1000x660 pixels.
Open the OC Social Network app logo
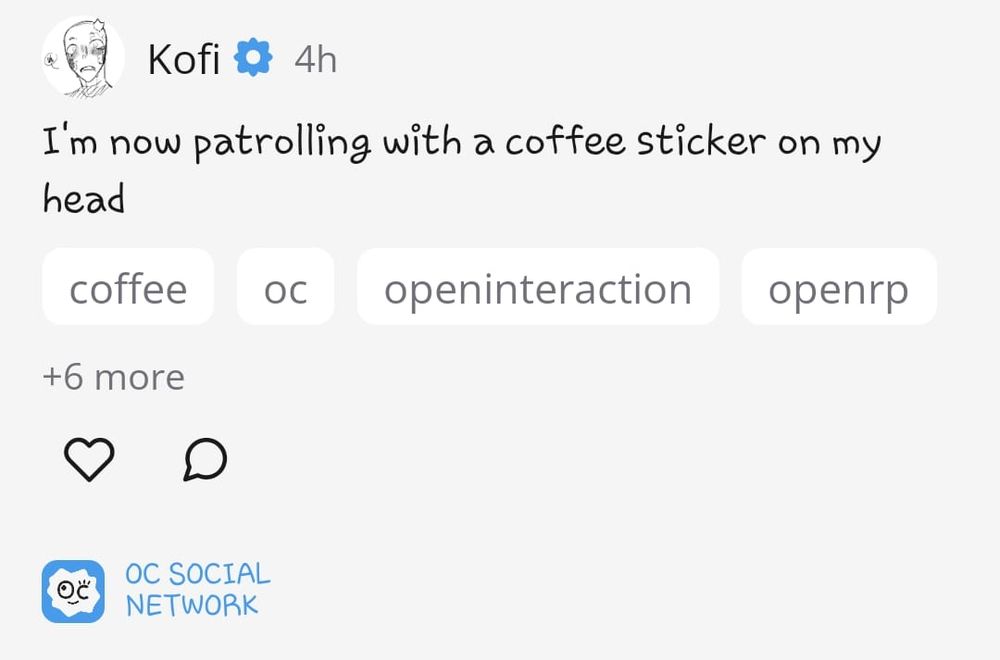73,591
